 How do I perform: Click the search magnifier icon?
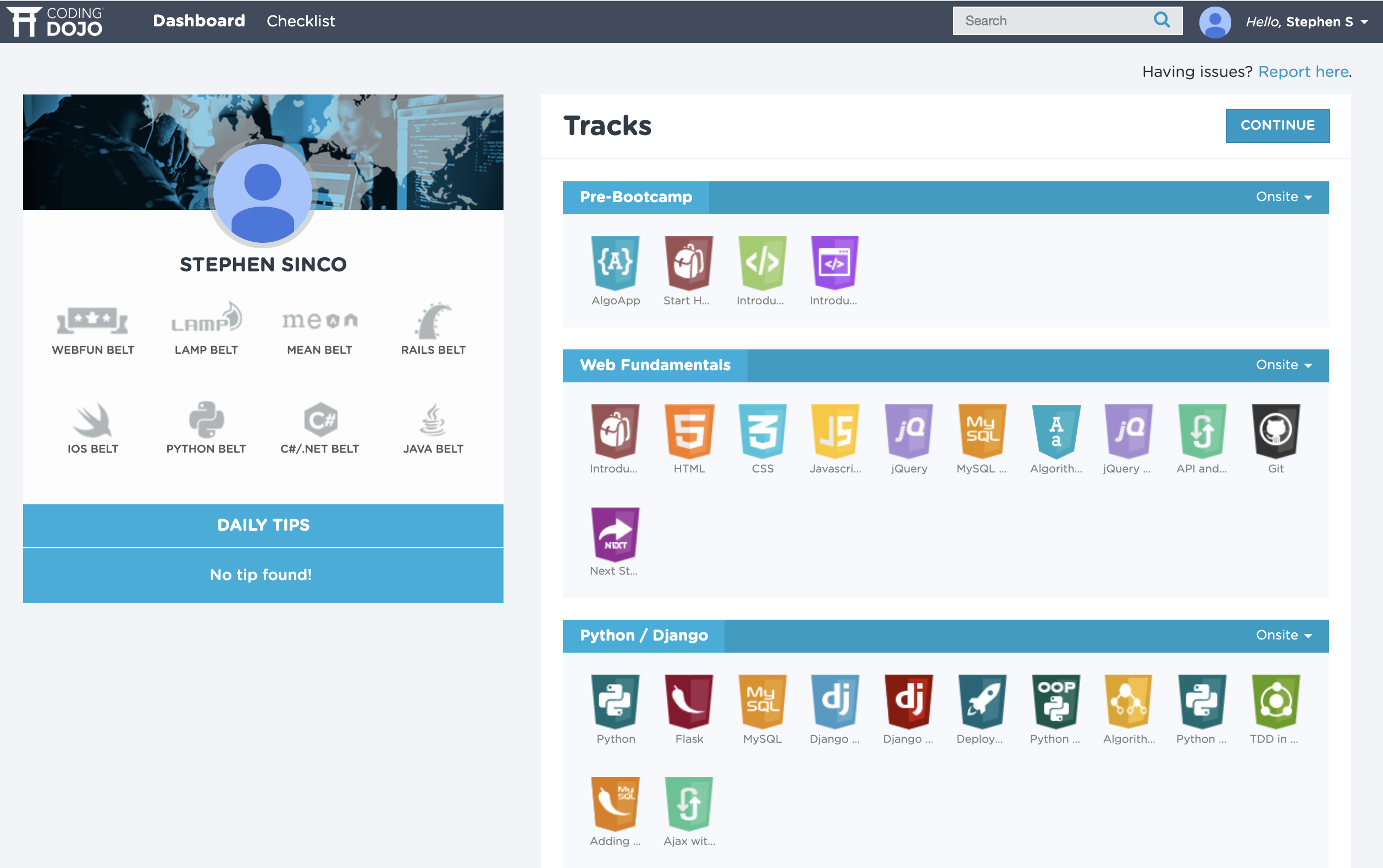tap(1161, 20)
